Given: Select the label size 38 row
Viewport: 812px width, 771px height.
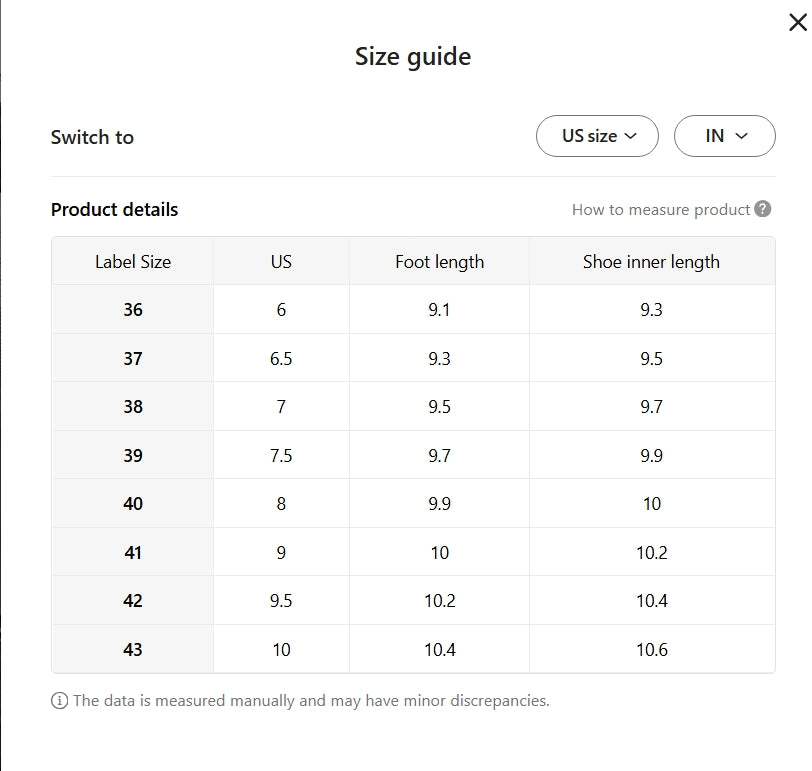Looking at the screenshot, I should (x=133, y=407).
